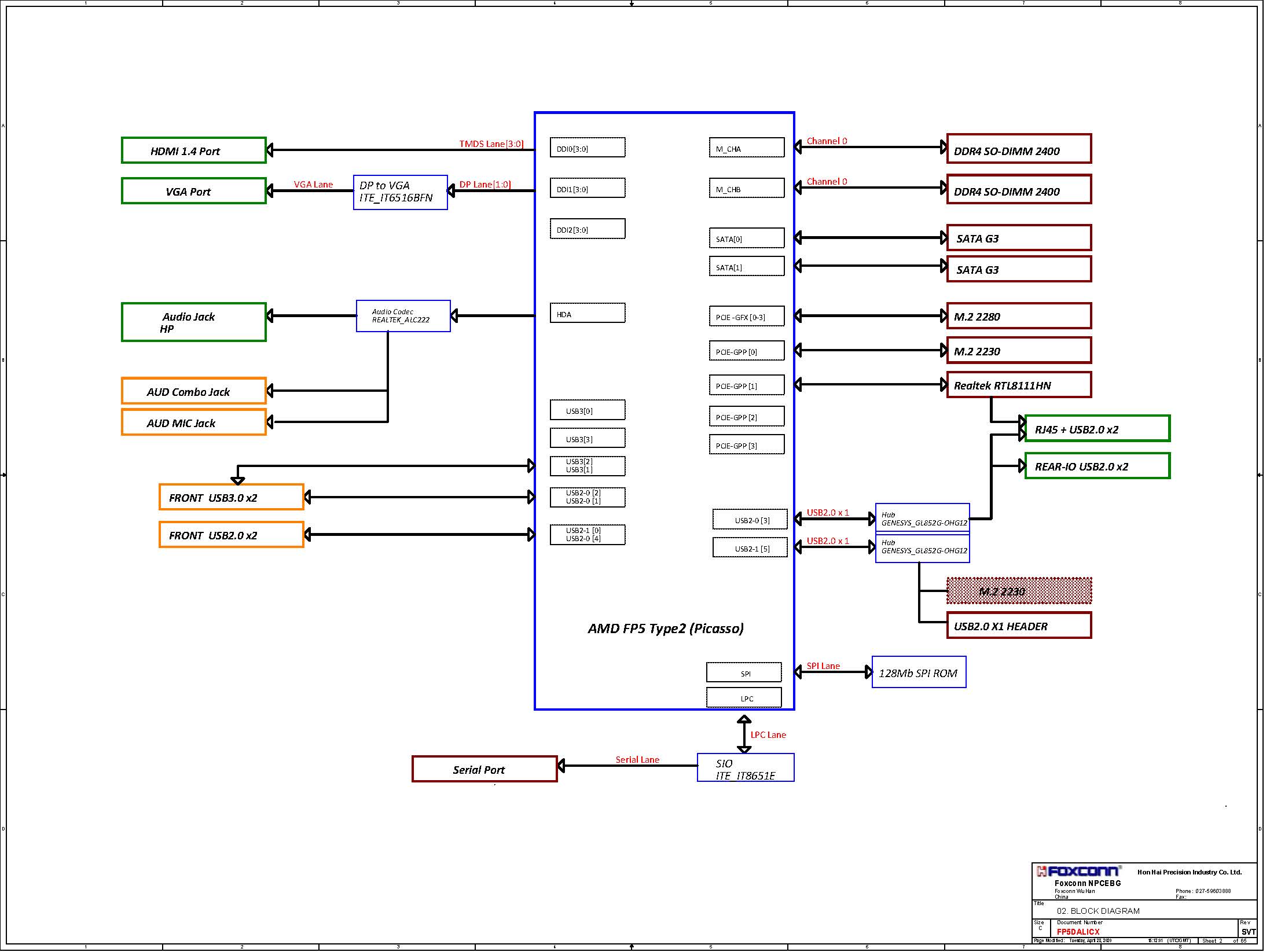The width and height of the screenshot is (1270, 952).
Task: Select the "TMDS Lane[3:0]" label
Action: (x=491, y=144)
